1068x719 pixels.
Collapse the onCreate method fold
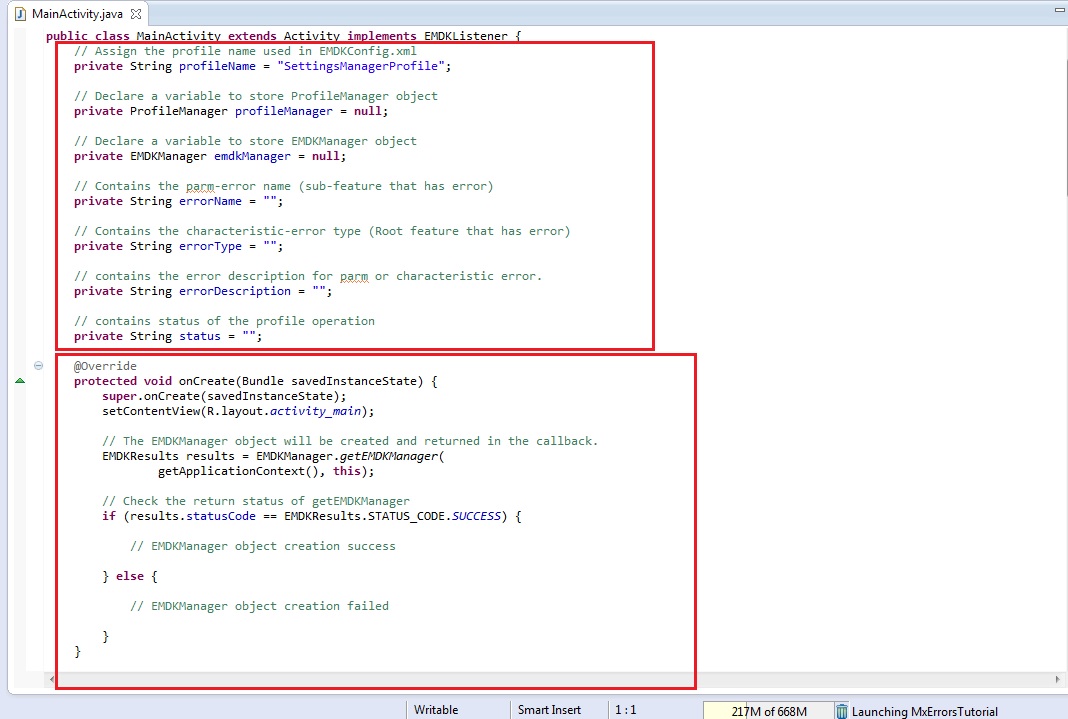coord(38,366)
